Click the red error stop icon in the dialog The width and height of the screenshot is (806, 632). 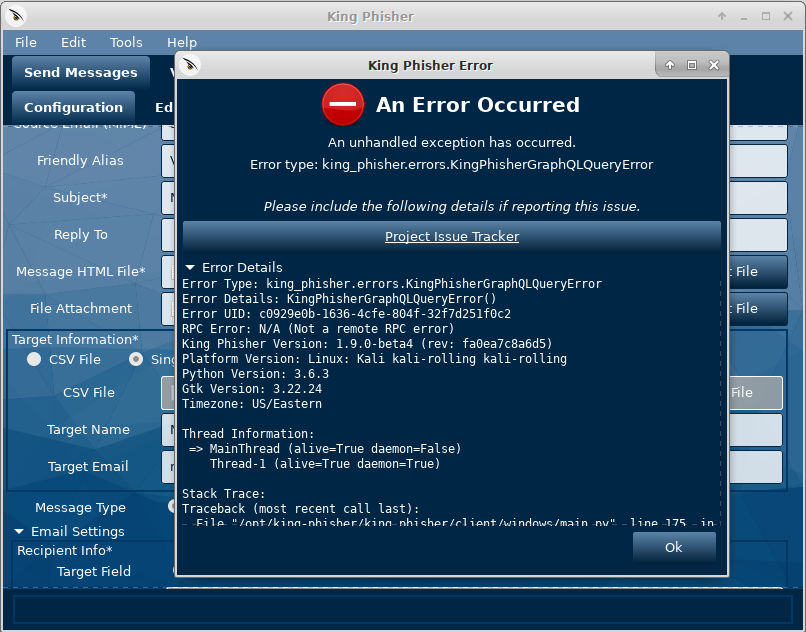(x=342, y=104)
